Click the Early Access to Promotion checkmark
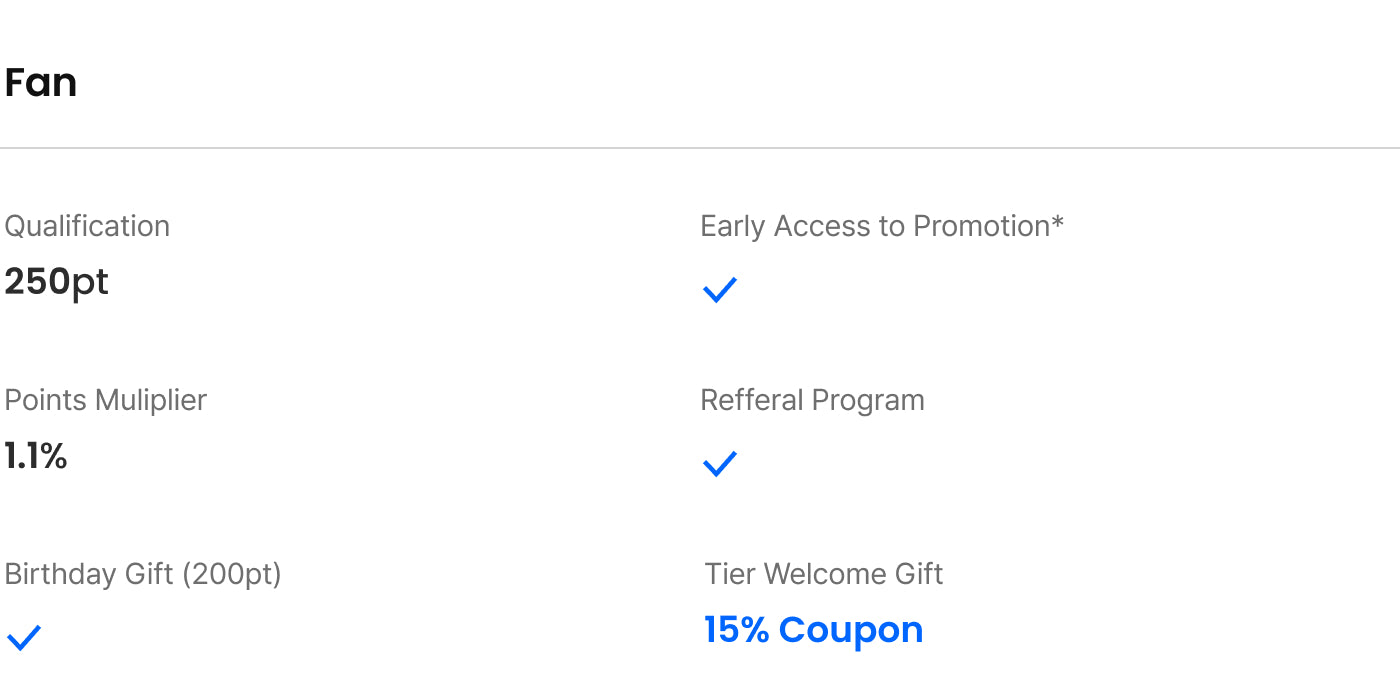This screenshot has width=1400, height=700. coord(720,290)
